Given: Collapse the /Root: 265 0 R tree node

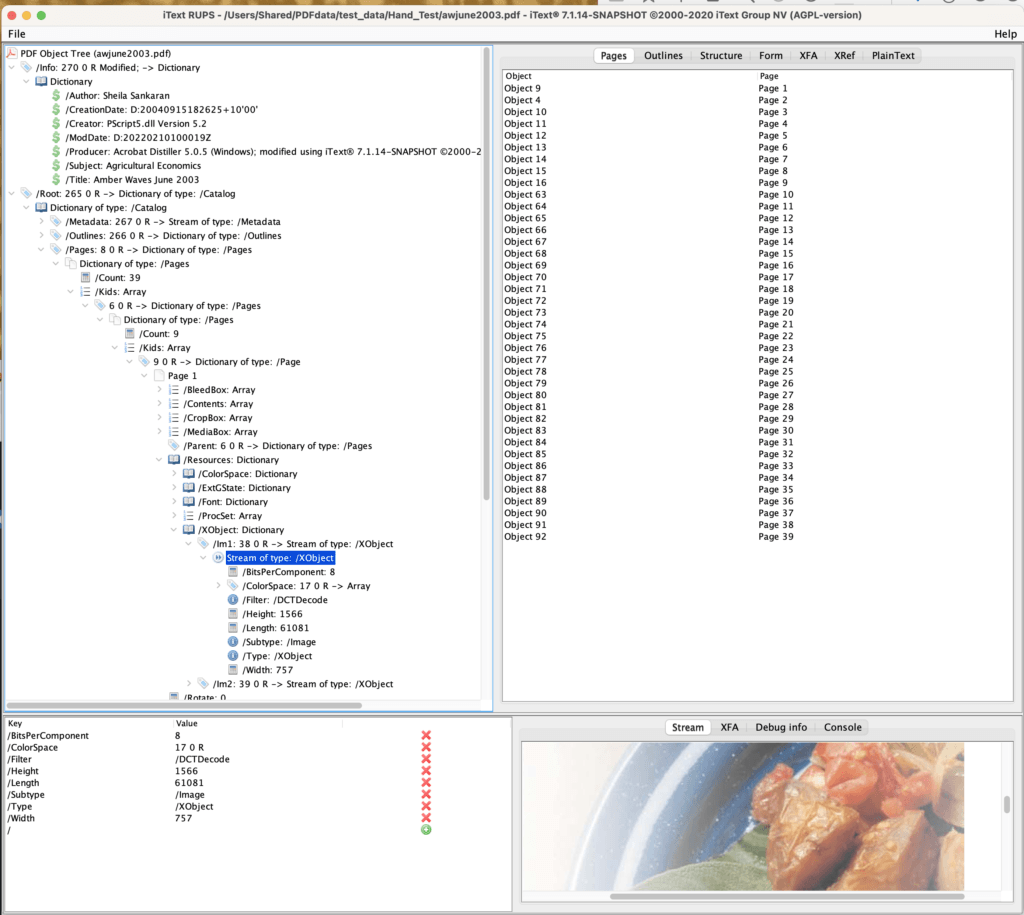Looking at the screenshot, I should (12, 193).
